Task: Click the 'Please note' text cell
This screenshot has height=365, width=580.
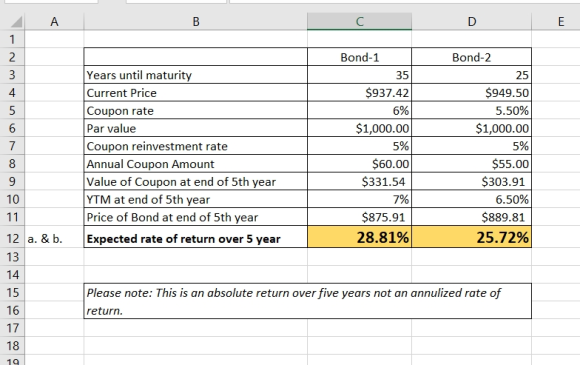Action: (x=308, y=301)
